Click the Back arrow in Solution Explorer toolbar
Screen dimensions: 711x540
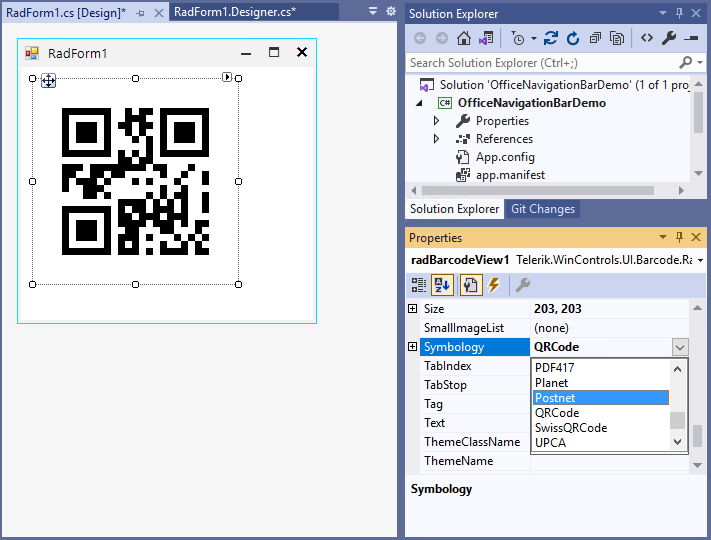click(x=420, y=39)
